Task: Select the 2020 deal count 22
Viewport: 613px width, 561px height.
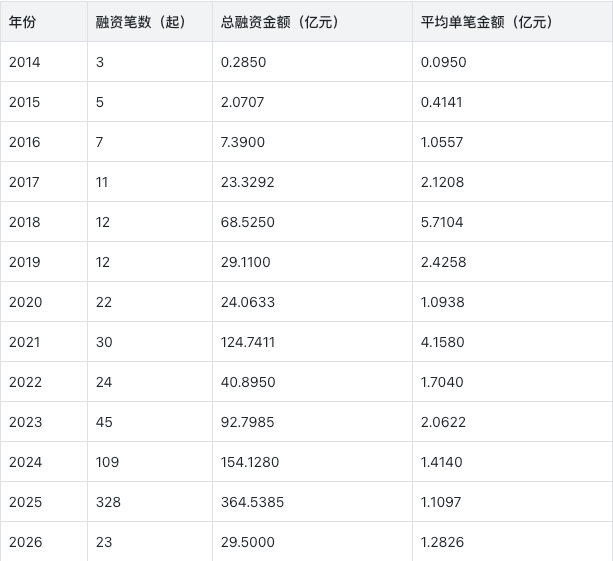Action: 104,302
